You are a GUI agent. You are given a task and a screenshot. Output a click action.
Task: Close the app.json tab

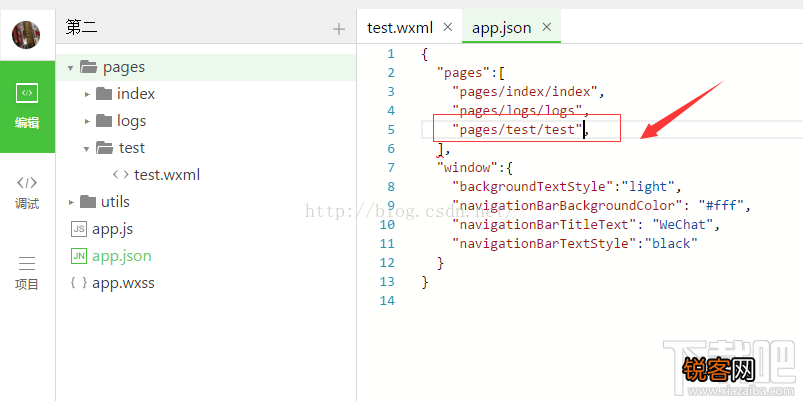pos(547,27)
